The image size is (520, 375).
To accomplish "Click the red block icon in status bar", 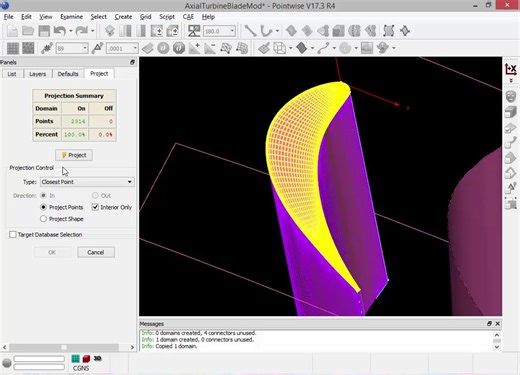I will pyautogui.click(x=86, y=359).
